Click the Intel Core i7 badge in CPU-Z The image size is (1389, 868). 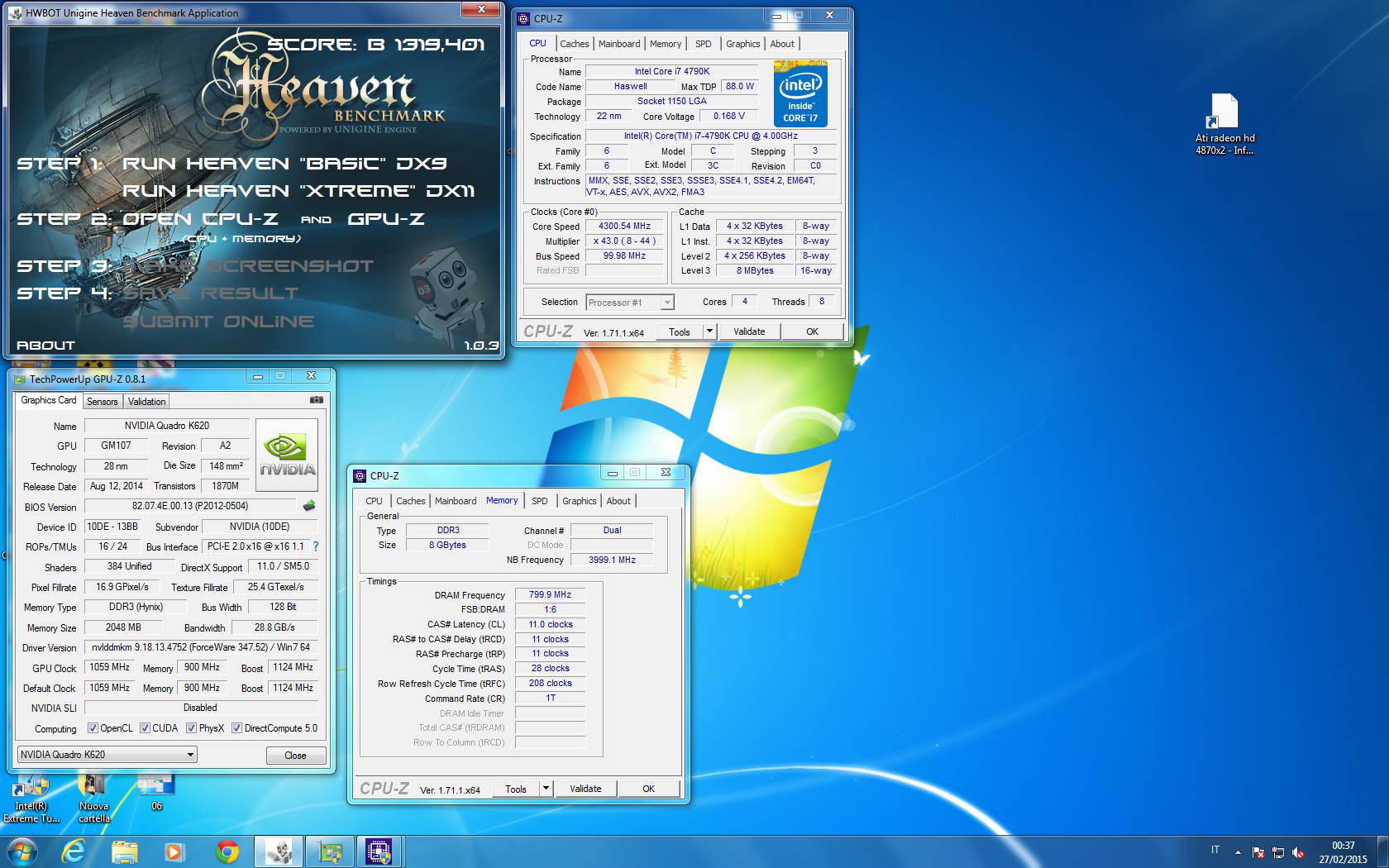tap(800, 93)
